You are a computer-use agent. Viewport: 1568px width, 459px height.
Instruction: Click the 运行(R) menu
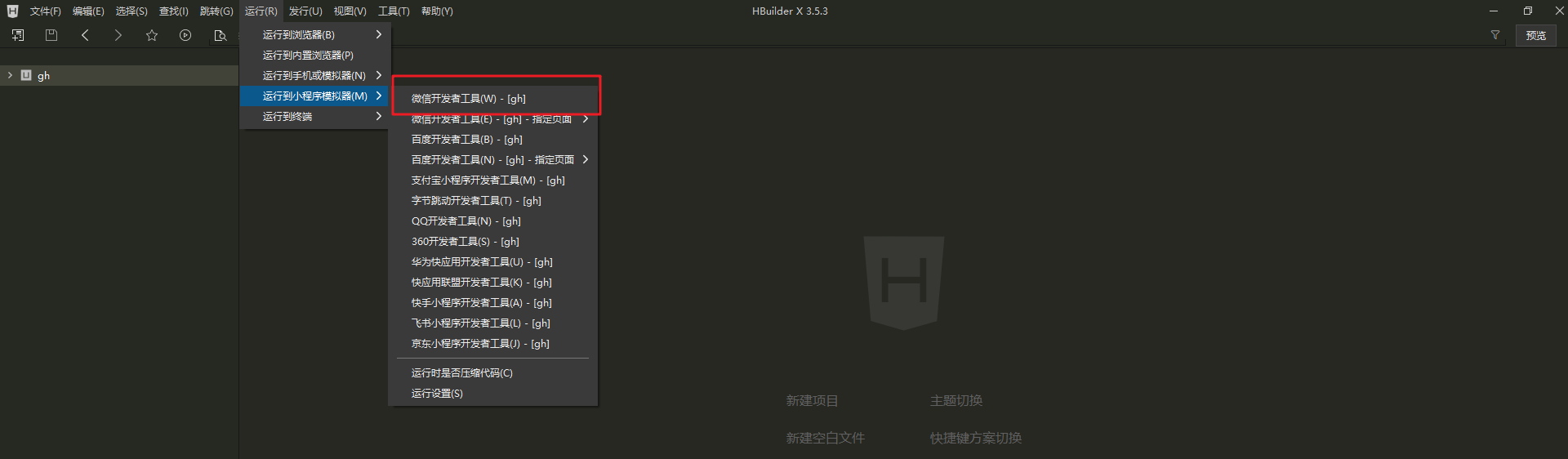(261, 11)
